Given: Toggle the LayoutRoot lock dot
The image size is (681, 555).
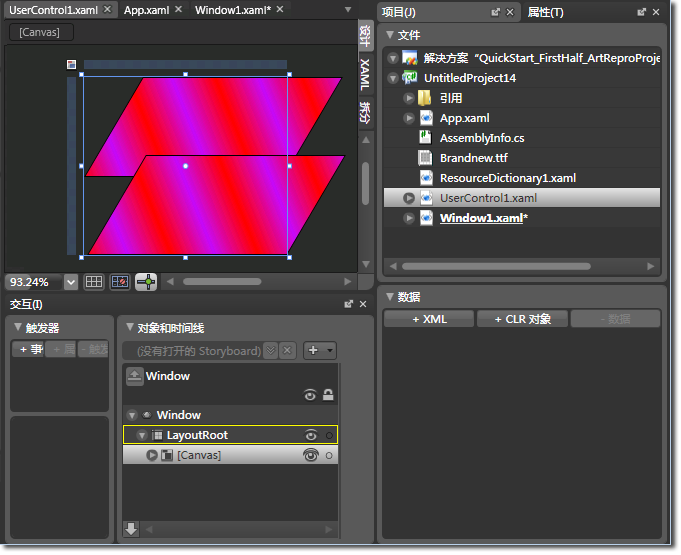Looking at the screenshot, I should coord(329,436).
